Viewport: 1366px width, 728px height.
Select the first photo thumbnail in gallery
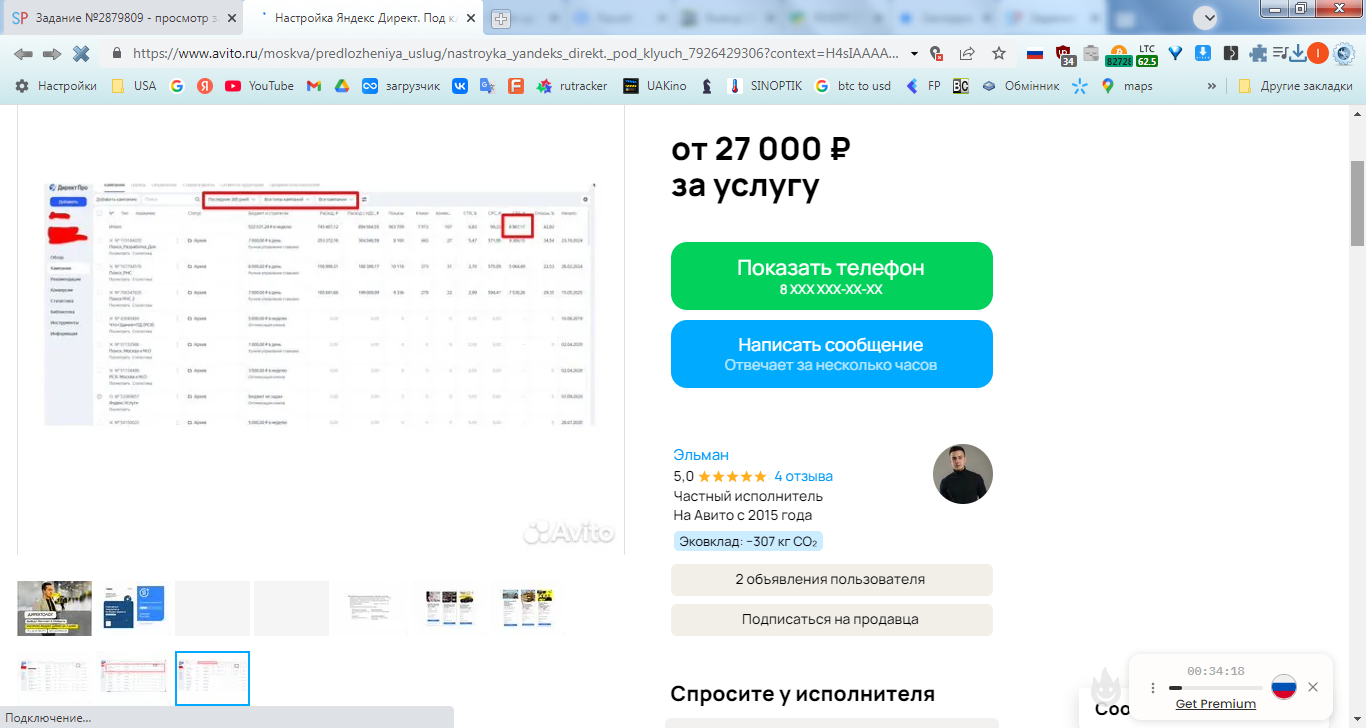tap(54, 608)
